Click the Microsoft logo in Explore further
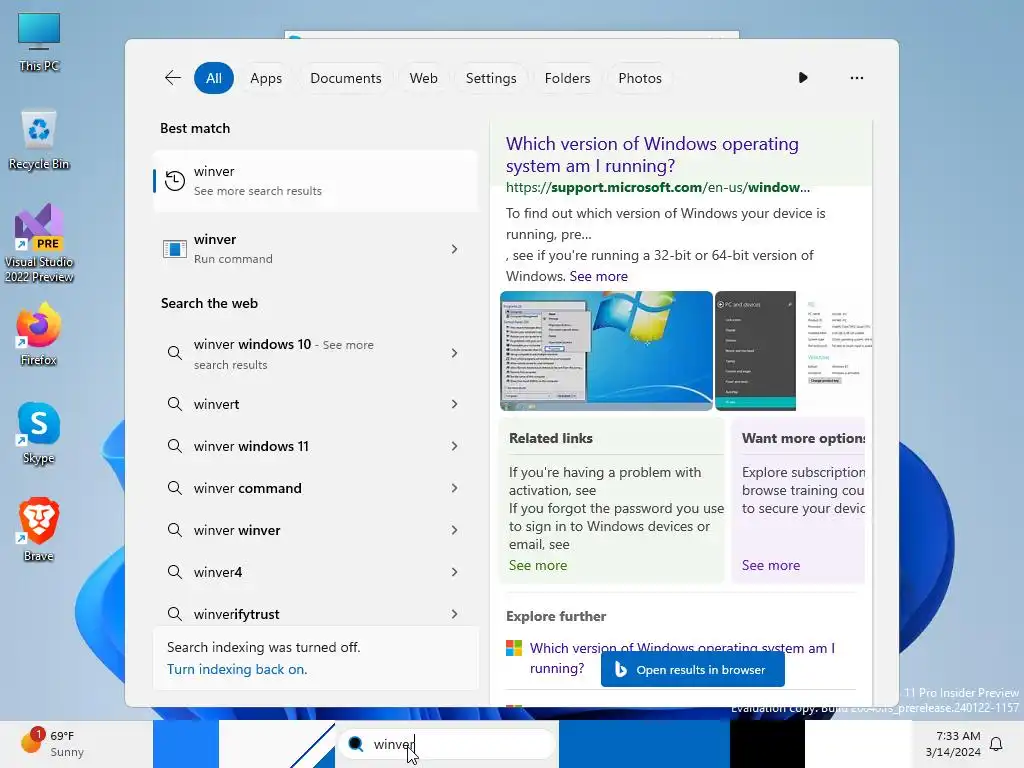The image size is (1024, 768). (514, 648)
